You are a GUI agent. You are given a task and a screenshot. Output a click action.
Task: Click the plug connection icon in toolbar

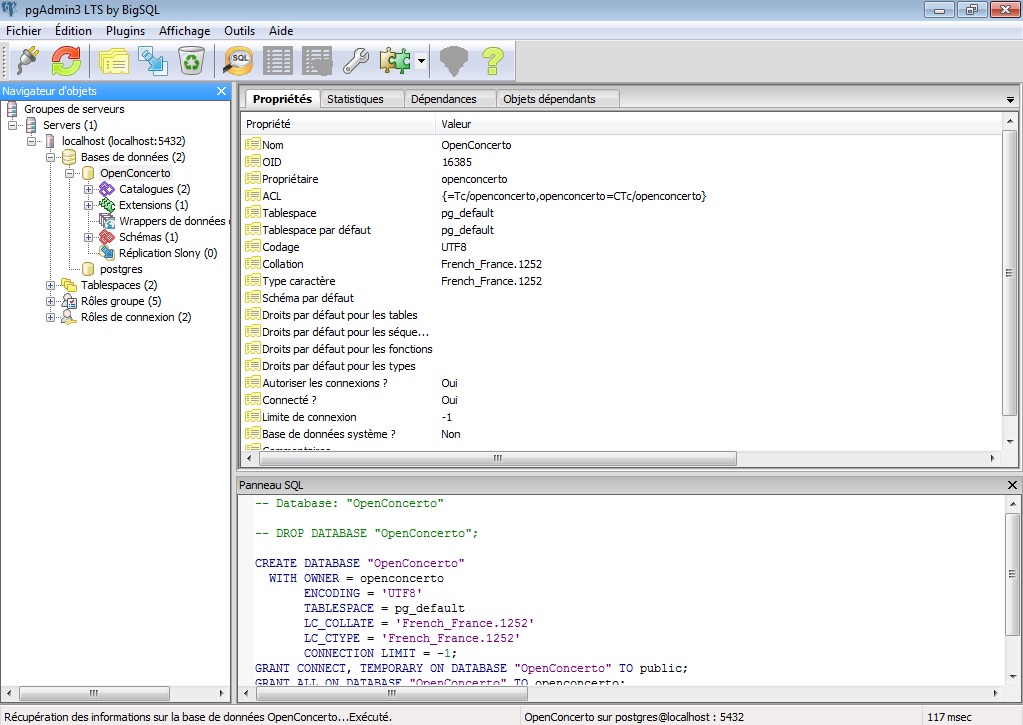[x=28, y=62]
